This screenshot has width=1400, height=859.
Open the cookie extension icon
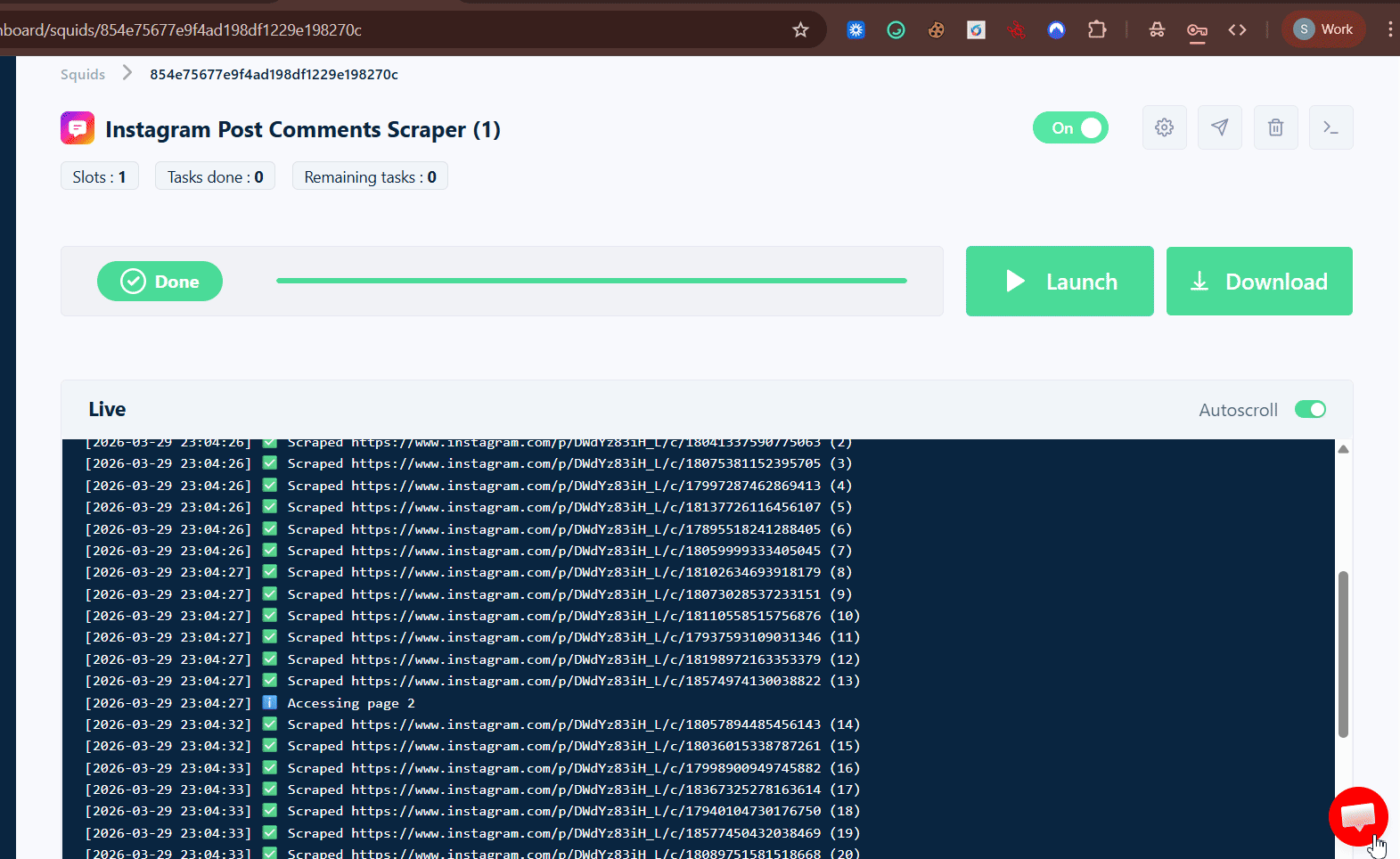936,29
